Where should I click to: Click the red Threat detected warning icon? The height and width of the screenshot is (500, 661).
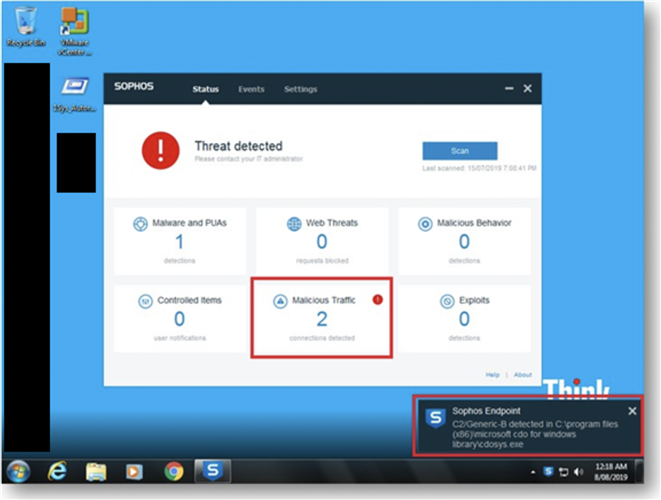[x=160, y=151]
